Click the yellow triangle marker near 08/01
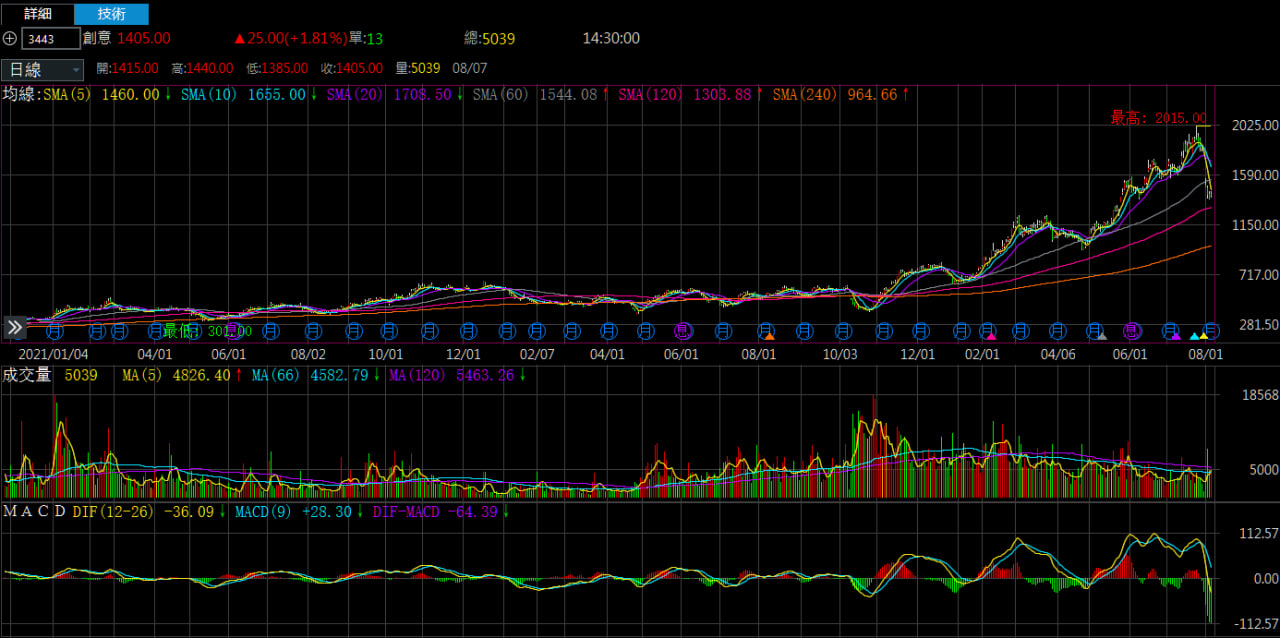The height and width of the screenshot is (638, 1280). 1204,336
